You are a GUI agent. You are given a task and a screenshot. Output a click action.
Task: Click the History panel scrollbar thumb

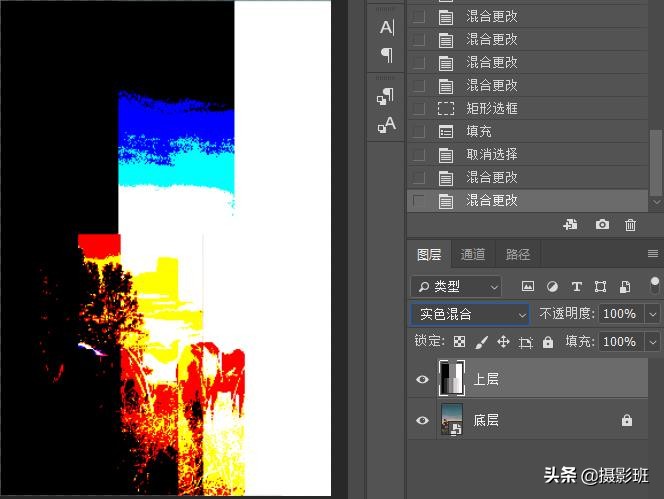click(656, 161)
